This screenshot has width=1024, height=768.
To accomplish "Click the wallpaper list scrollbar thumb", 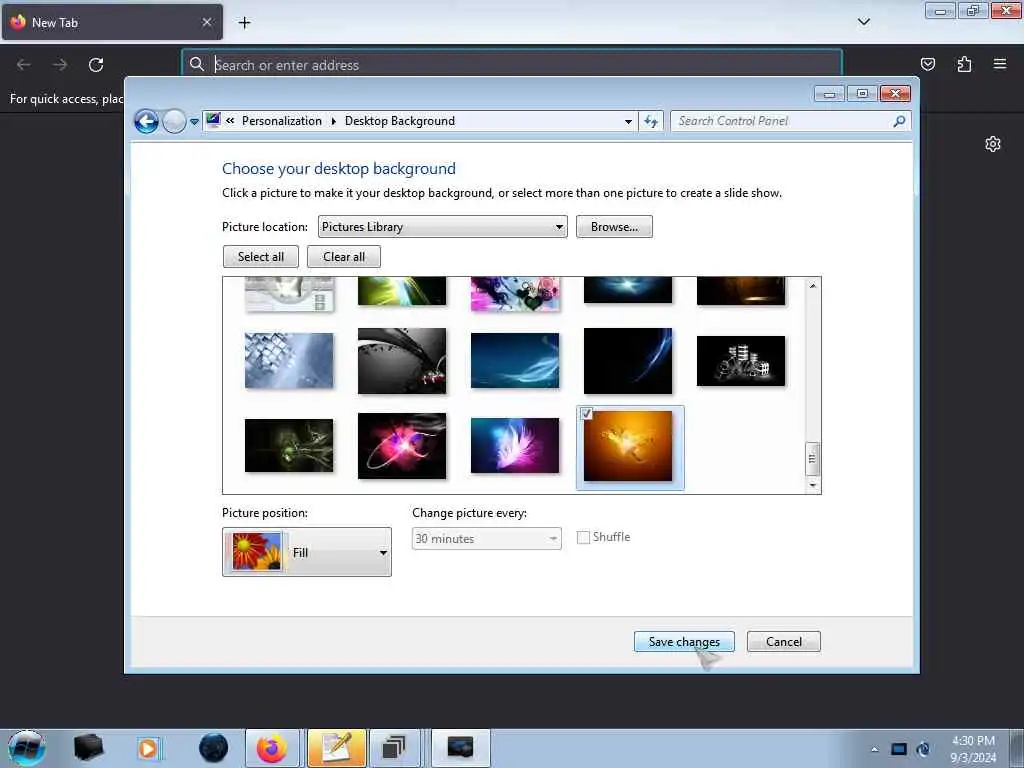I will [x=812, y=458].
